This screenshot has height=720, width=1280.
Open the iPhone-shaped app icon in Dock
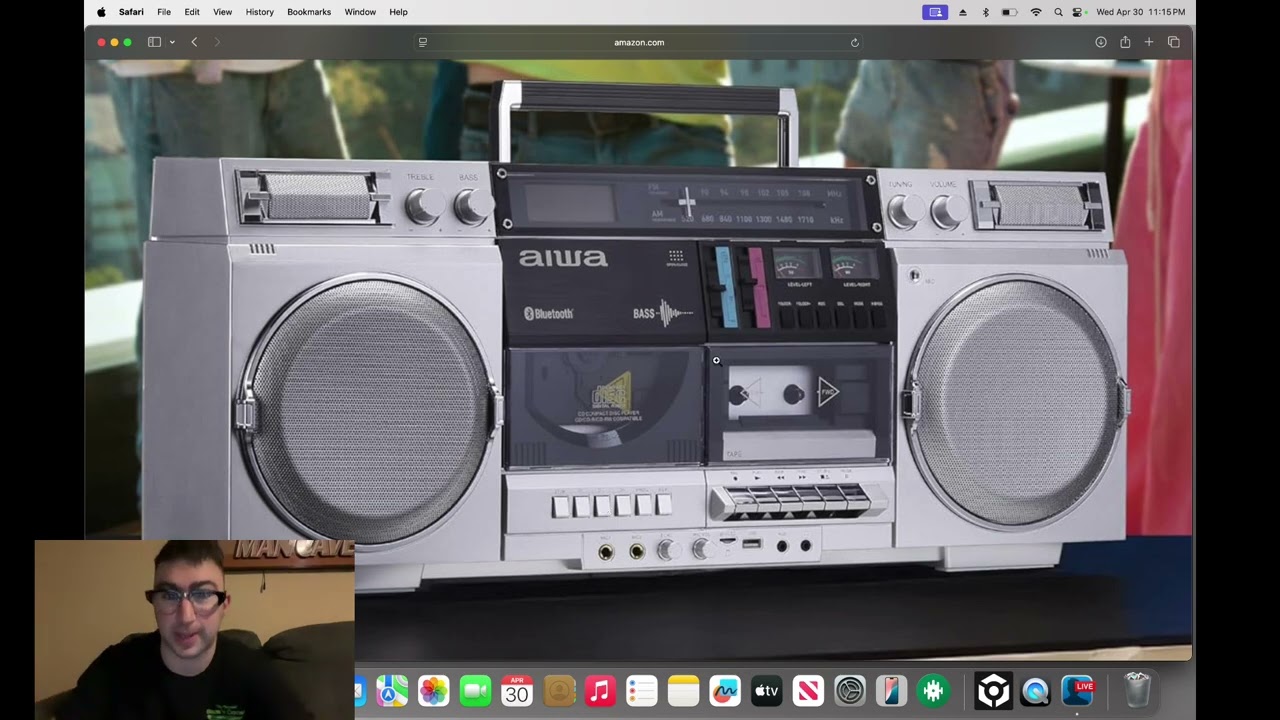pos(891,690)
